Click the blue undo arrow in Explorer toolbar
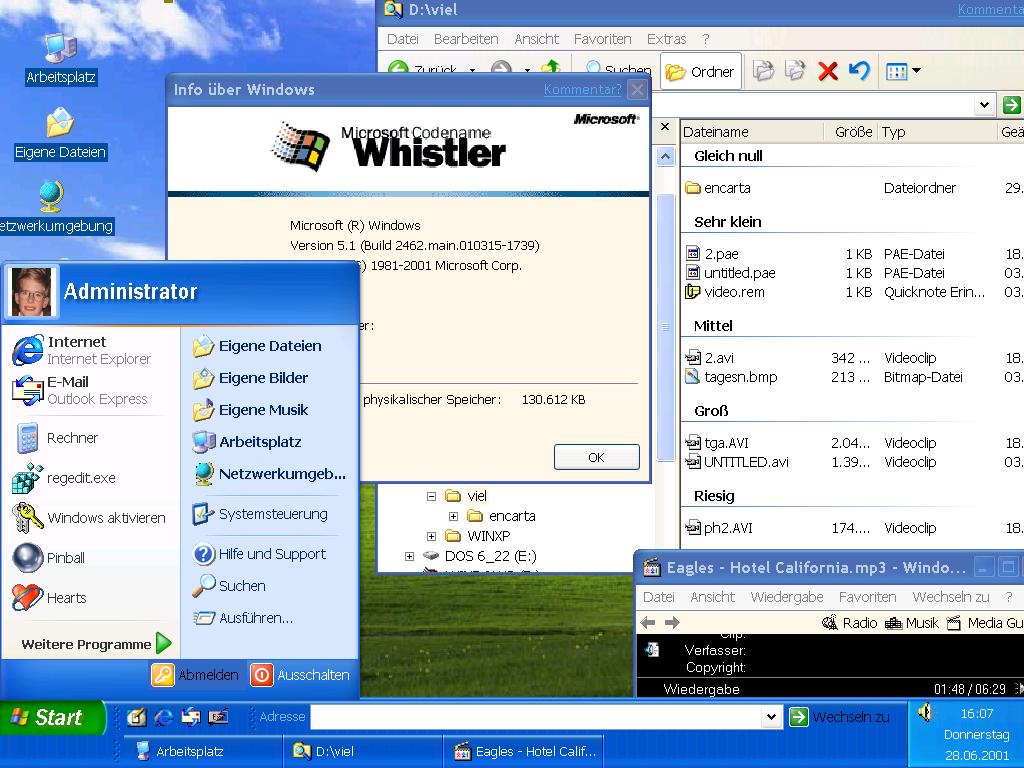 pos(859,71)
